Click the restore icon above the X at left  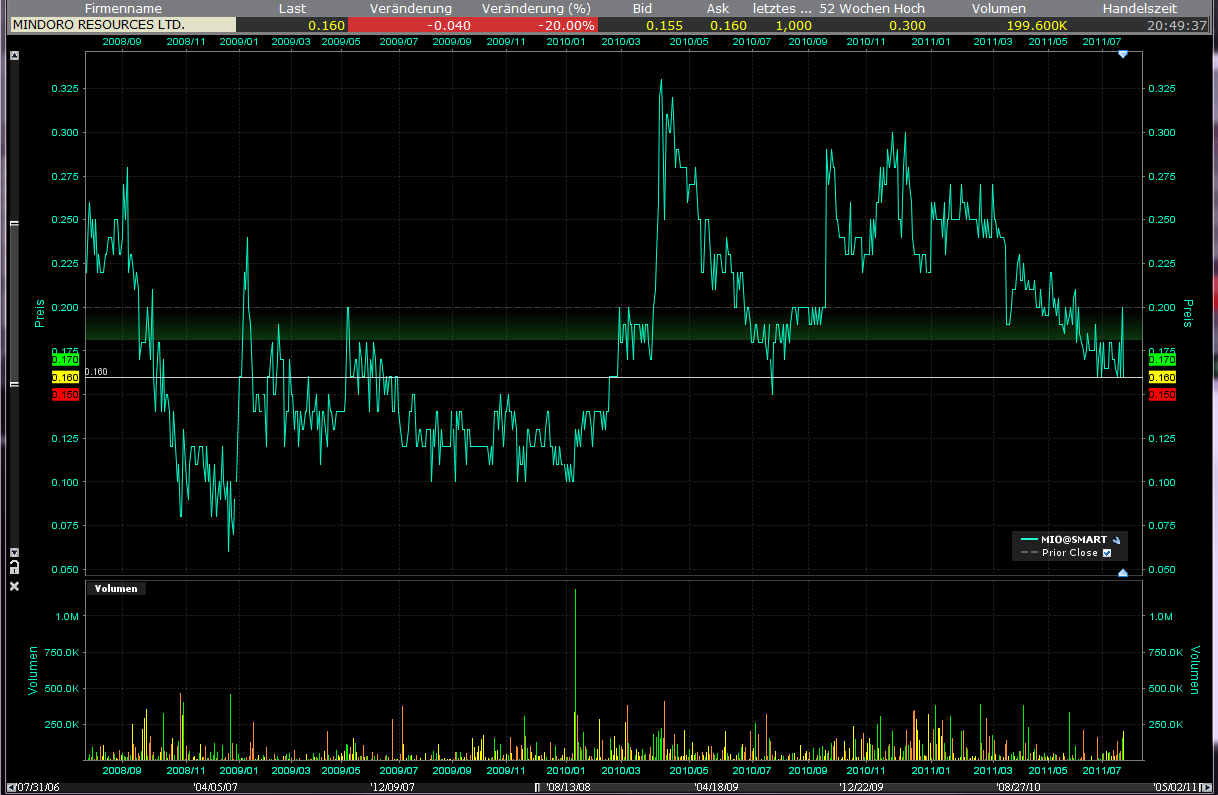click(x=14, y=568)
